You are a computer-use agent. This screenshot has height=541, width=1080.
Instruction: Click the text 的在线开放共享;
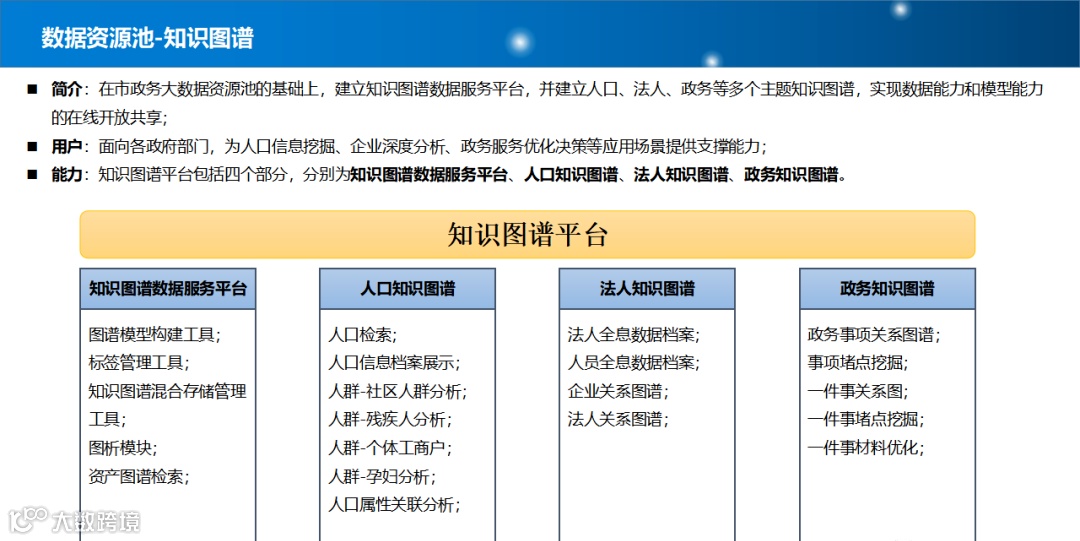tap(109, 118)
